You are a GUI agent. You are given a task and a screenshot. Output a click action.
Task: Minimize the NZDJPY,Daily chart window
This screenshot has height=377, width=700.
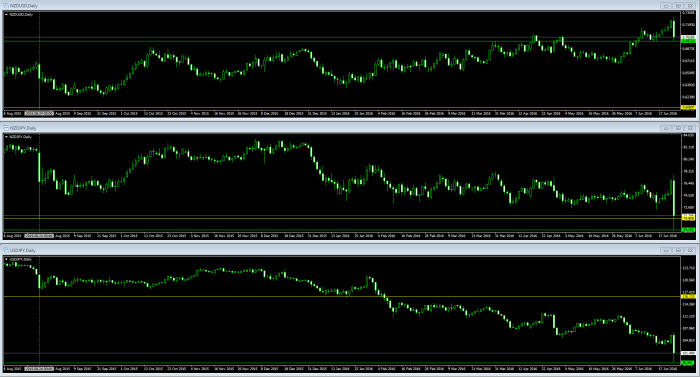click(x=666, y=128)
